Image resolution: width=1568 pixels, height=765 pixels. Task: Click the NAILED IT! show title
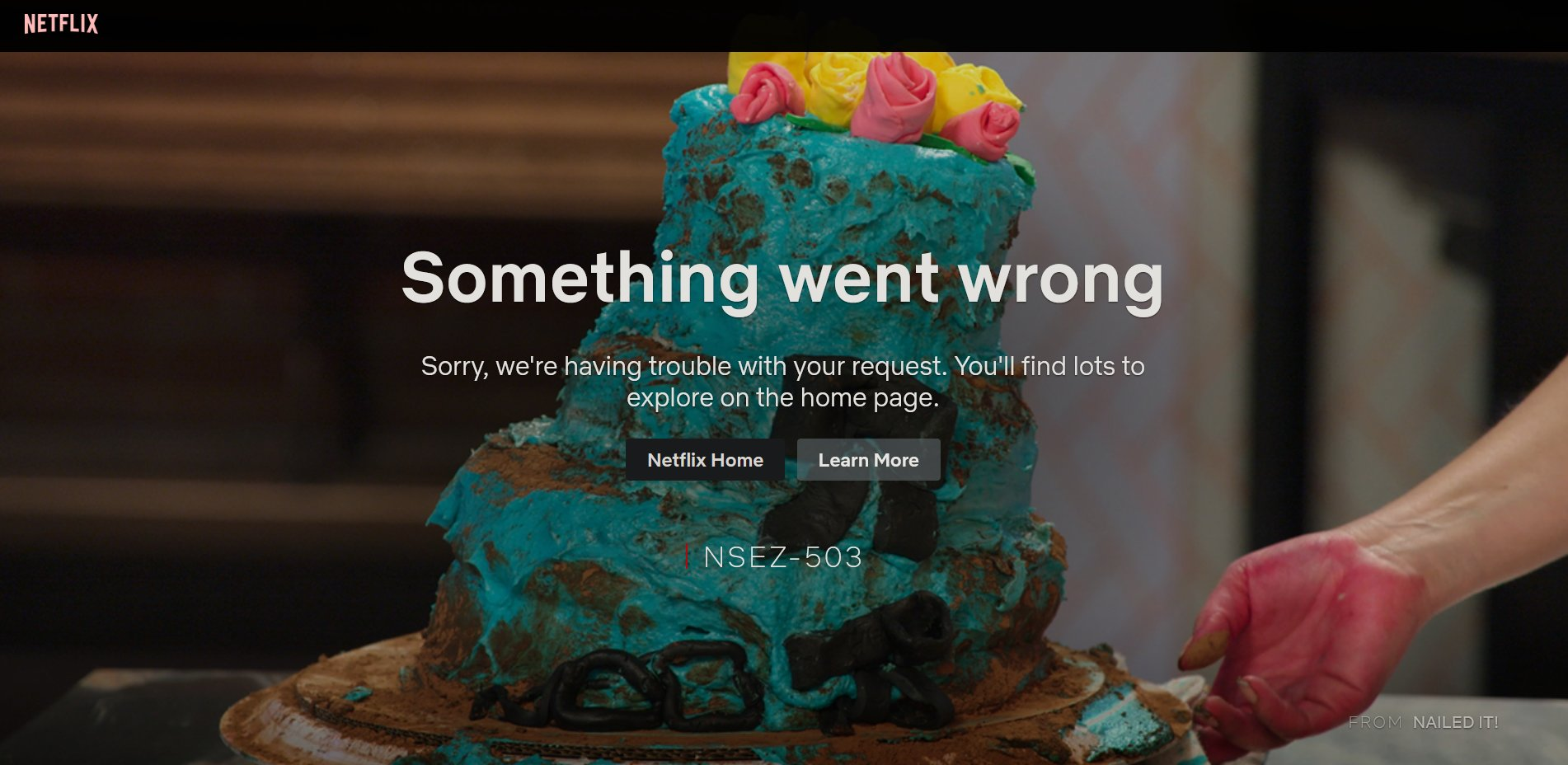click(1455, 722)
